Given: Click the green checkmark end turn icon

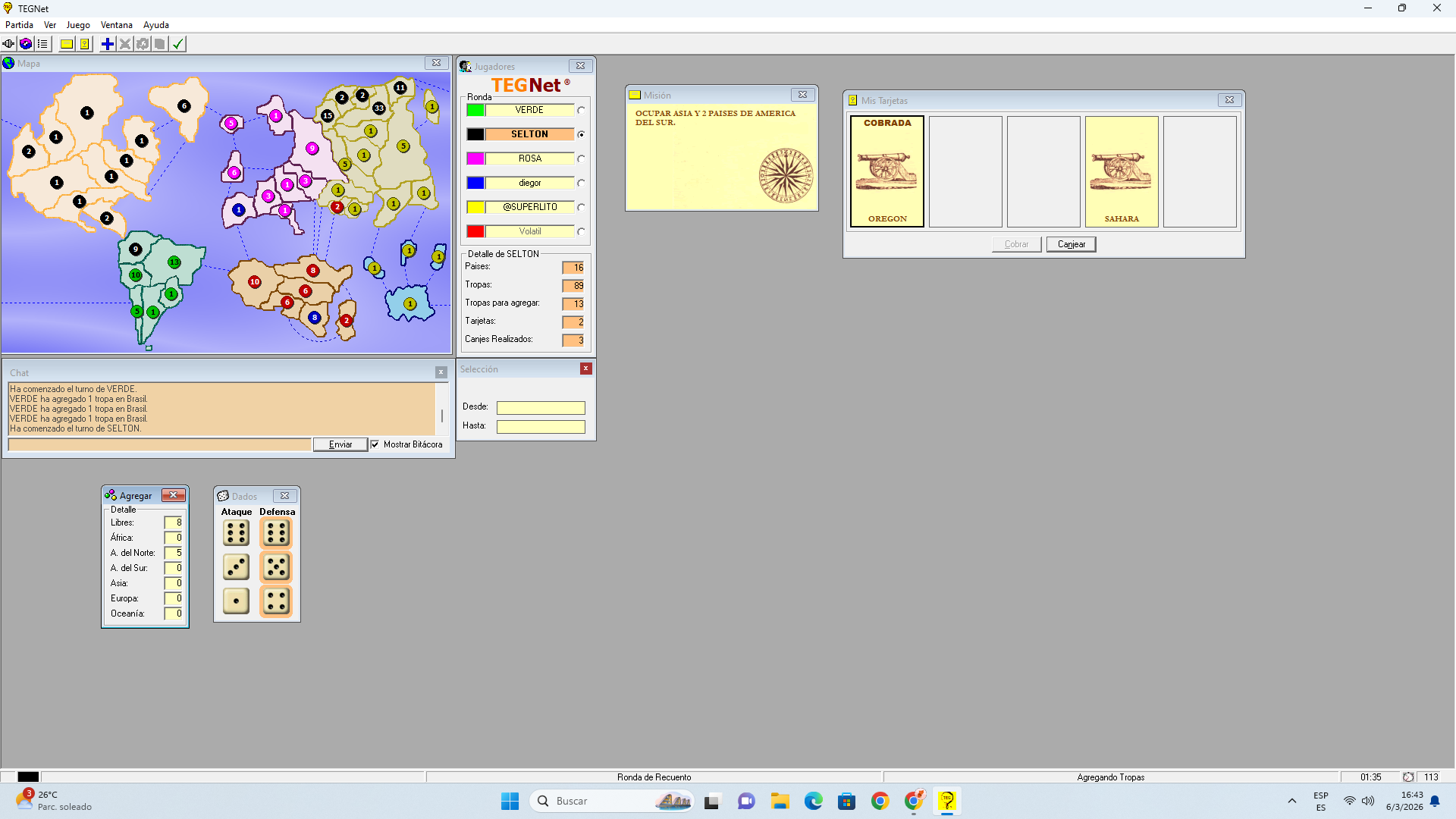Looking at the screenshot, I should pyautogui.click(x=178, y=44).
